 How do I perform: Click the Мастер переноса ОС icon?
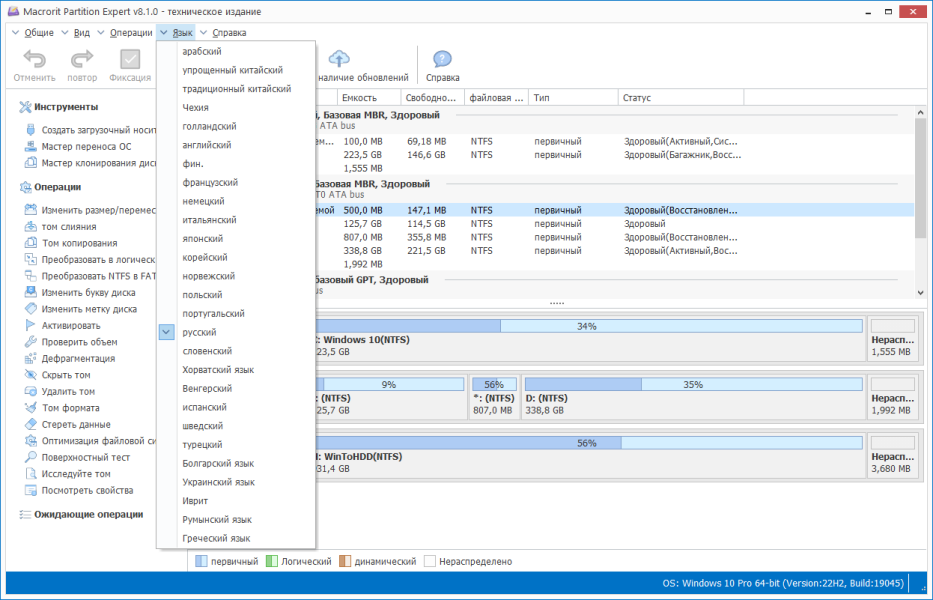coord(30,146)
